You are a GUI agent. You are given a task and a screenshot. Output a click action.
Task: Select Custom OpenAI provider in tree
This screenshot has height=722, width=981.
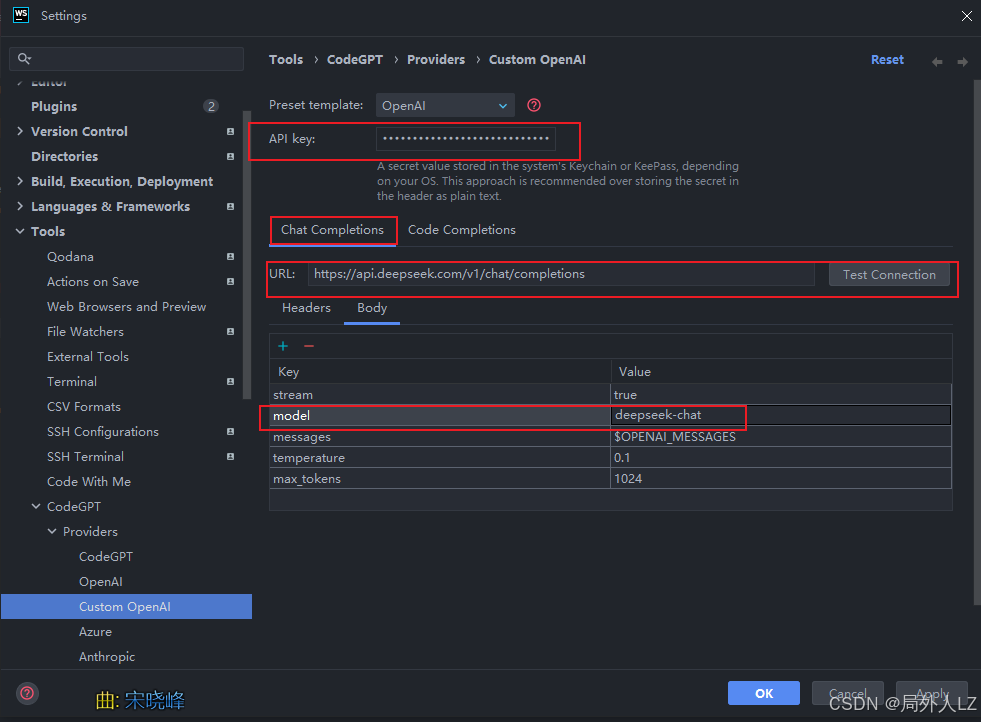(x=126, y=606)
